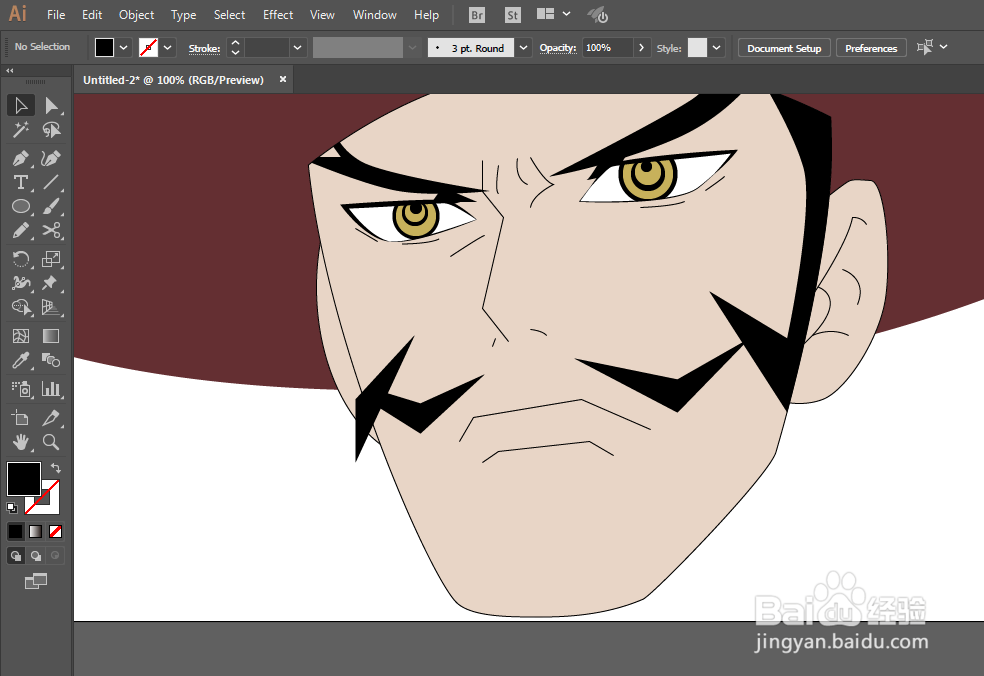Expand the fill color dropdown arrow
The width and height of the screenshot is (984, 676).
(124, 48)
